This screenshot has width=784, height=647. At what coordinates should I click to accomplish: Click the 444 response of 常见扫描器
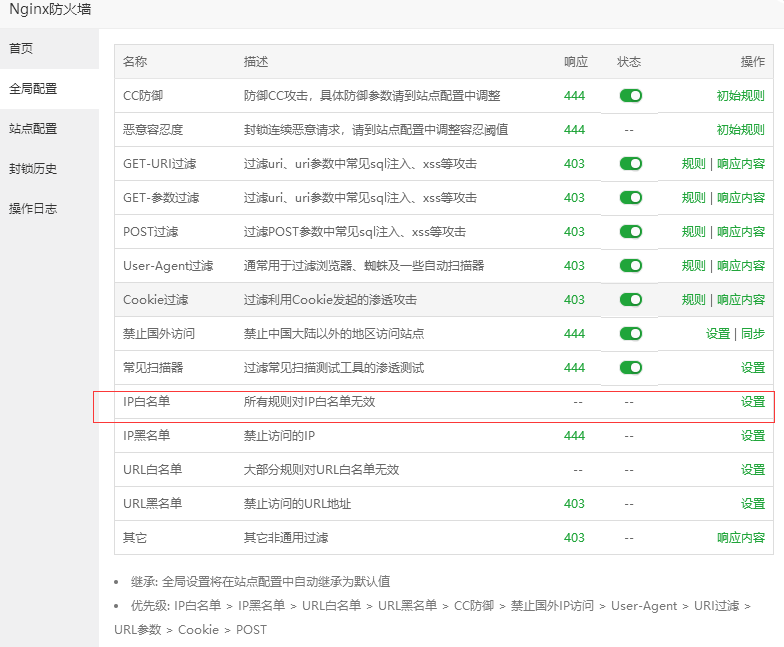(x=574, y=368)
